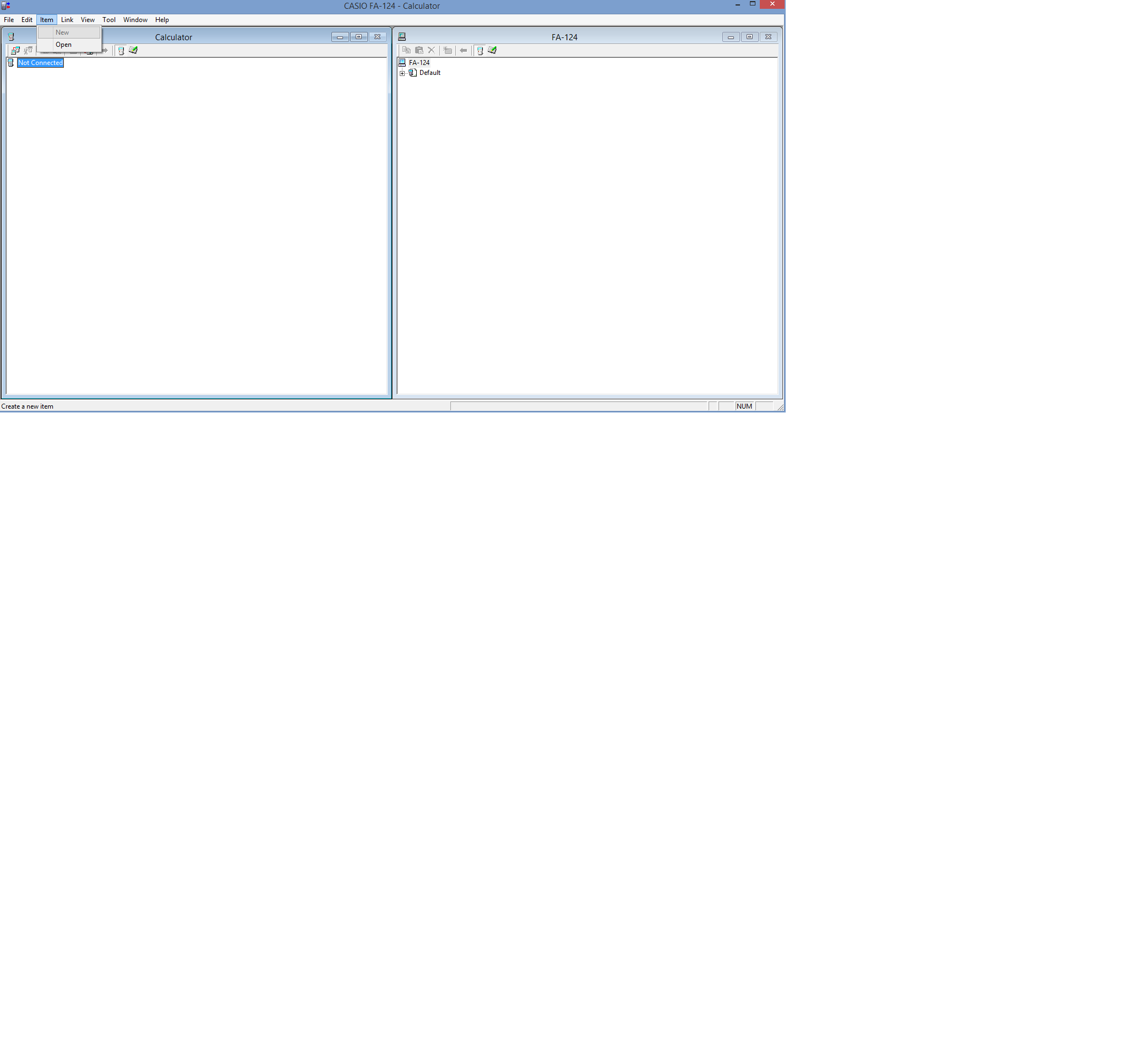
Task: Open the File menu
Action: pyautogui.click(x=9, y=20)
